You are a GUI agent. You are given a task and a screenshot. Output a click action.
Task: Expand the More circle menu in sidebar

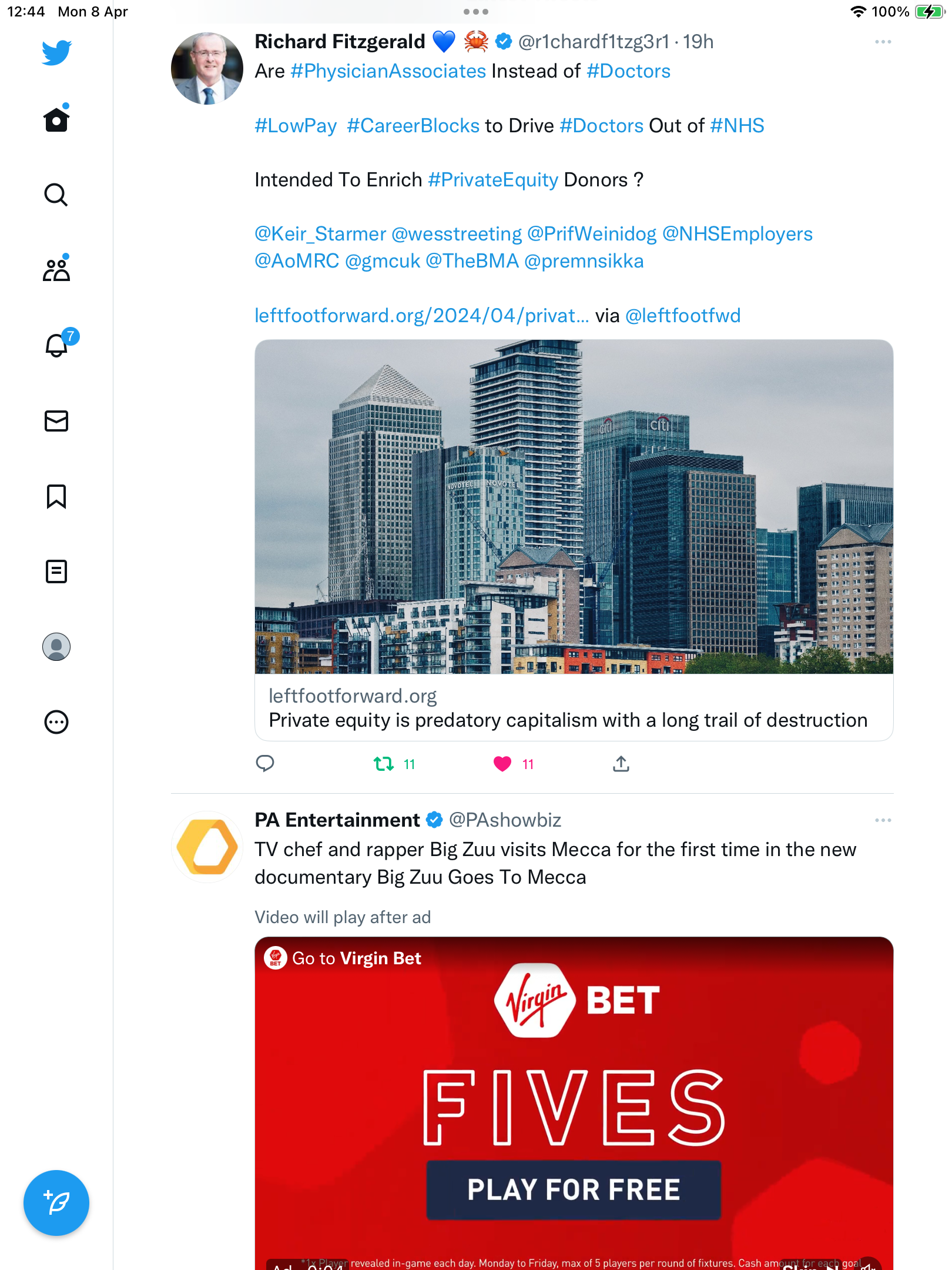click(56, 722)
